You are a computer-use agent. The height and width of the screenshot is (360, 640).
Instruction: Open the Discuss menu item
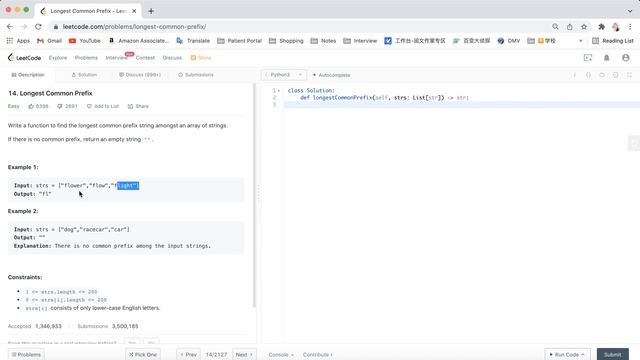tap(172, 58)
